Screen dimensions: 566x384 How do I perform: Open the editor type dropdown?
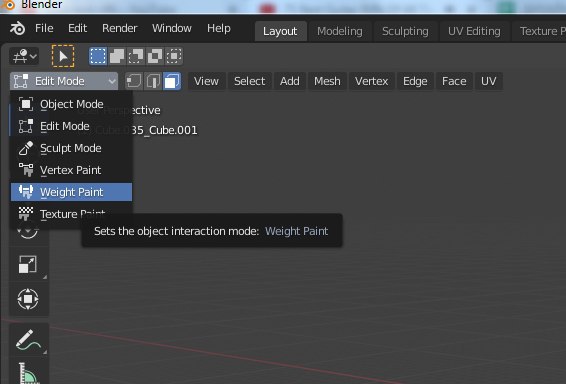[24, 56]
